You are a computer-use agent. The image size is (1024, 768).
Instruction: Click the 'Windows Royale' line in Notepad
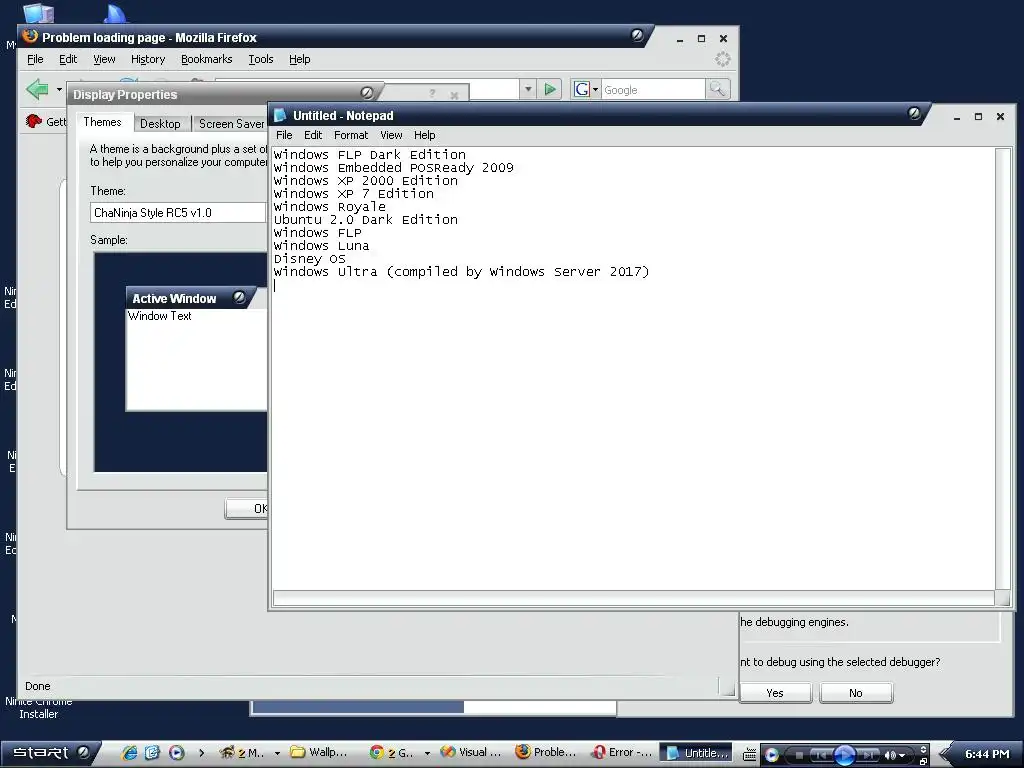(x=330, y=207)
